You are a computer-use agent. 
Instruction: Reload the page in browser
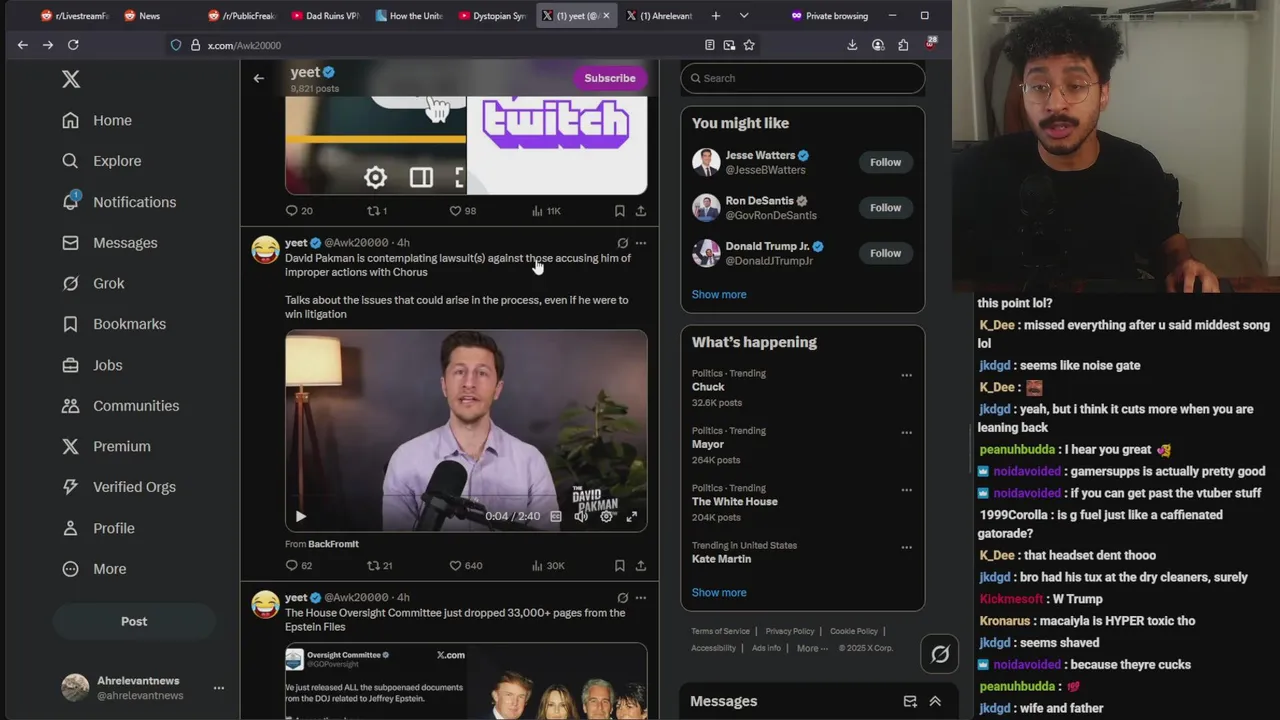73,45
